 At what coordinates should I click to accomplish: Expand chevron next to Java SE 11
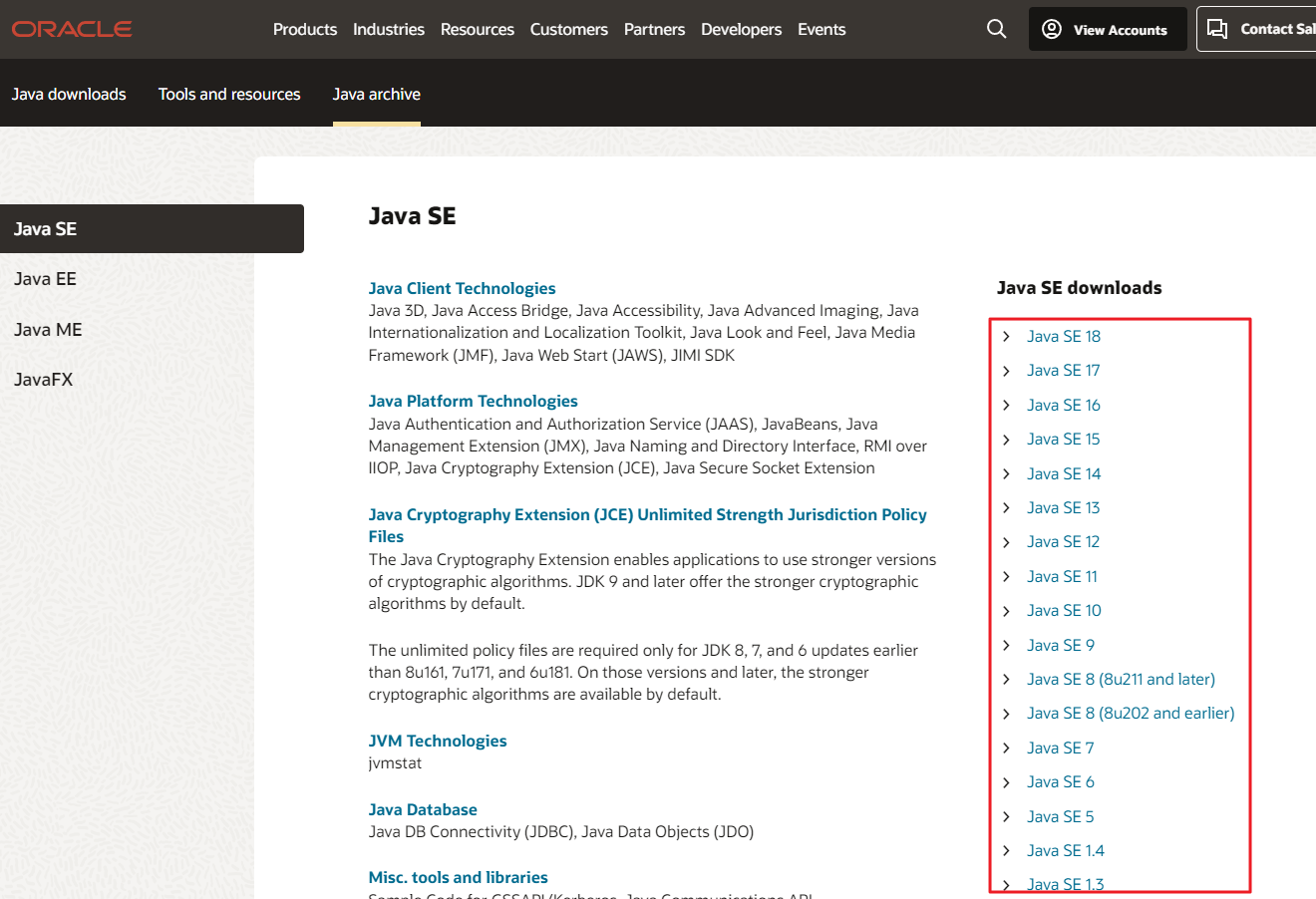point(1006,576)
